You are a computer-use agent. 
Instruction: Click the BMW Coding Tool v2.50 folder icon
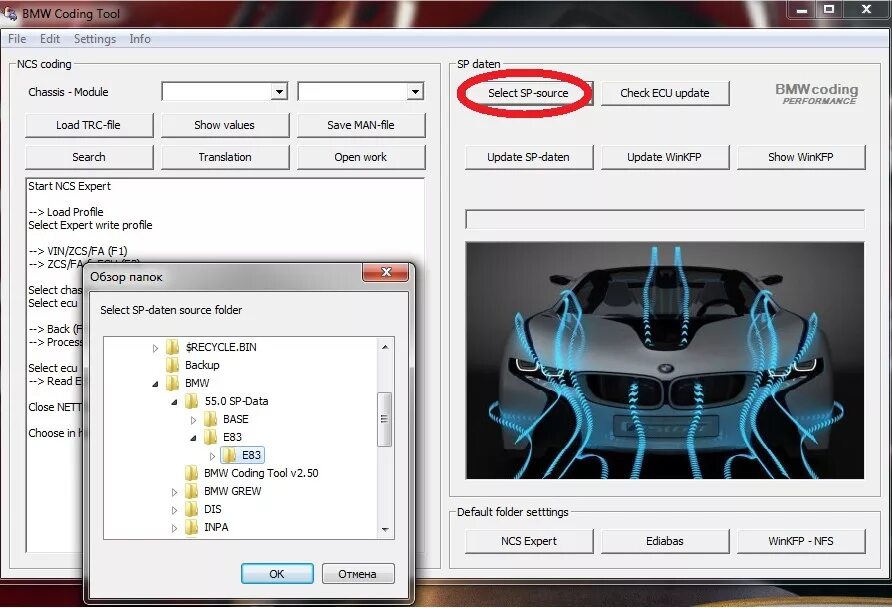coord(191,473)
